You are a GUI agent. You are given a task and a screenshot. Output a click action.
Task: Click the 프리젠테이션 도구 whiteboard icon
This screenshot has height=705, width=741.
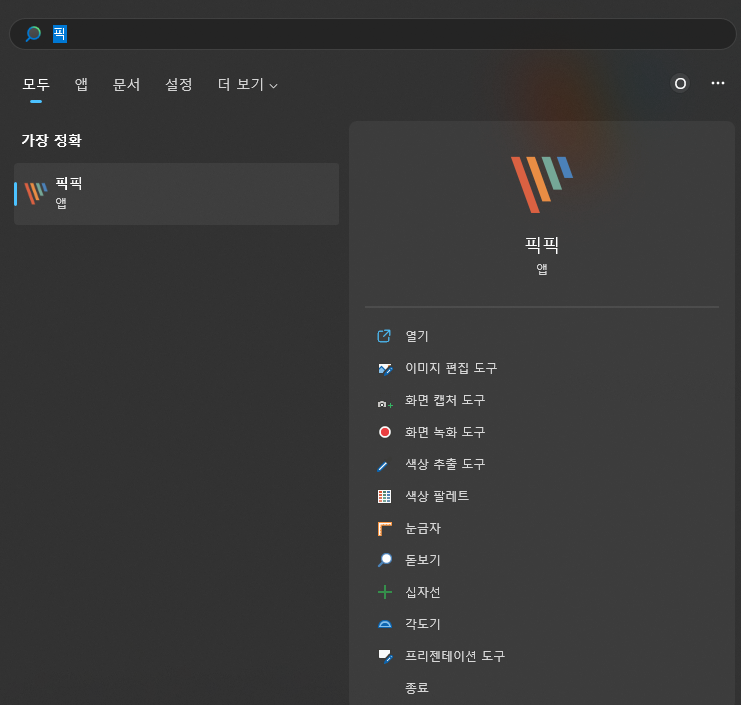(x=385, y=656)
